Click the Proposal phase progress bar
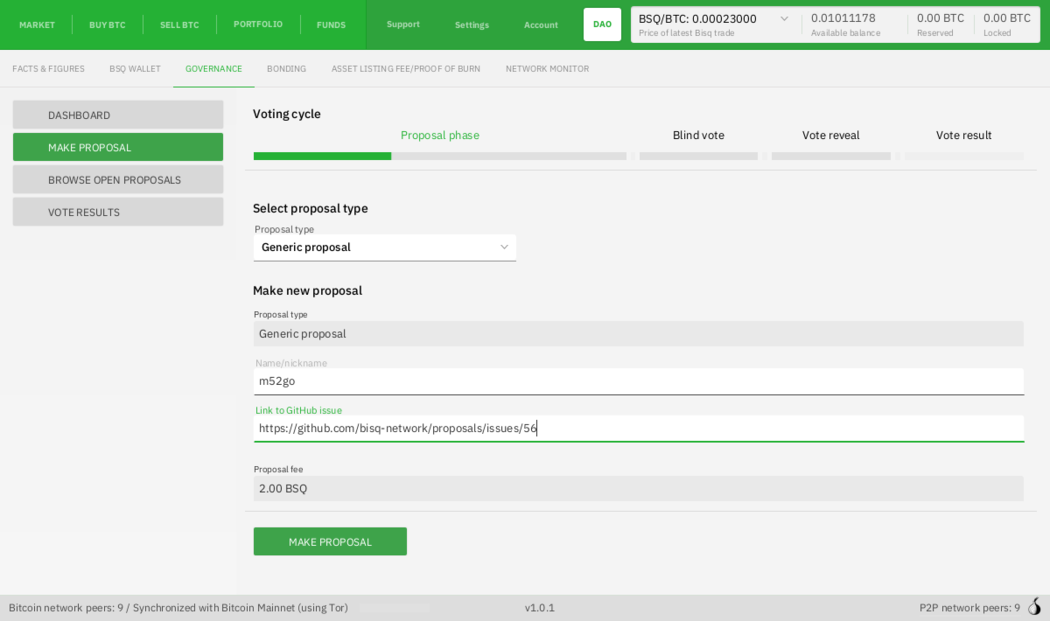Screen dimensions: 1050x621 440,156
